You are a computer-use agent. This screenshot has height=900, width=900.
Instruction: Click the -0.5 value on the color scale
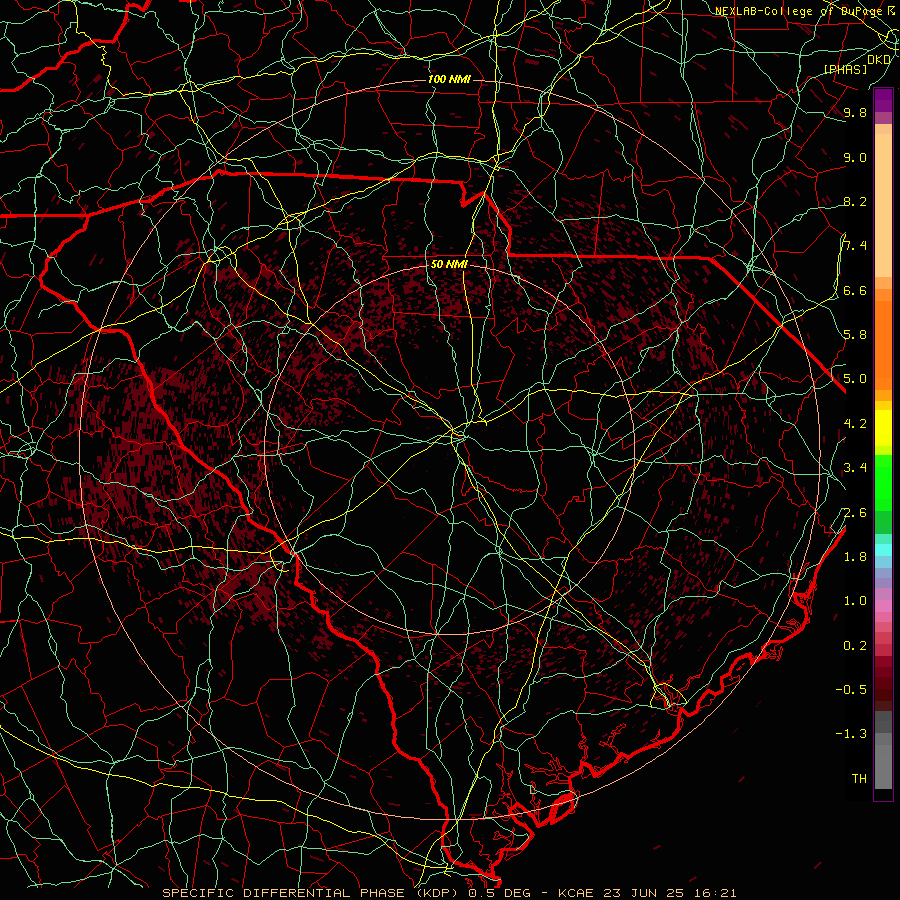[851, 689]
